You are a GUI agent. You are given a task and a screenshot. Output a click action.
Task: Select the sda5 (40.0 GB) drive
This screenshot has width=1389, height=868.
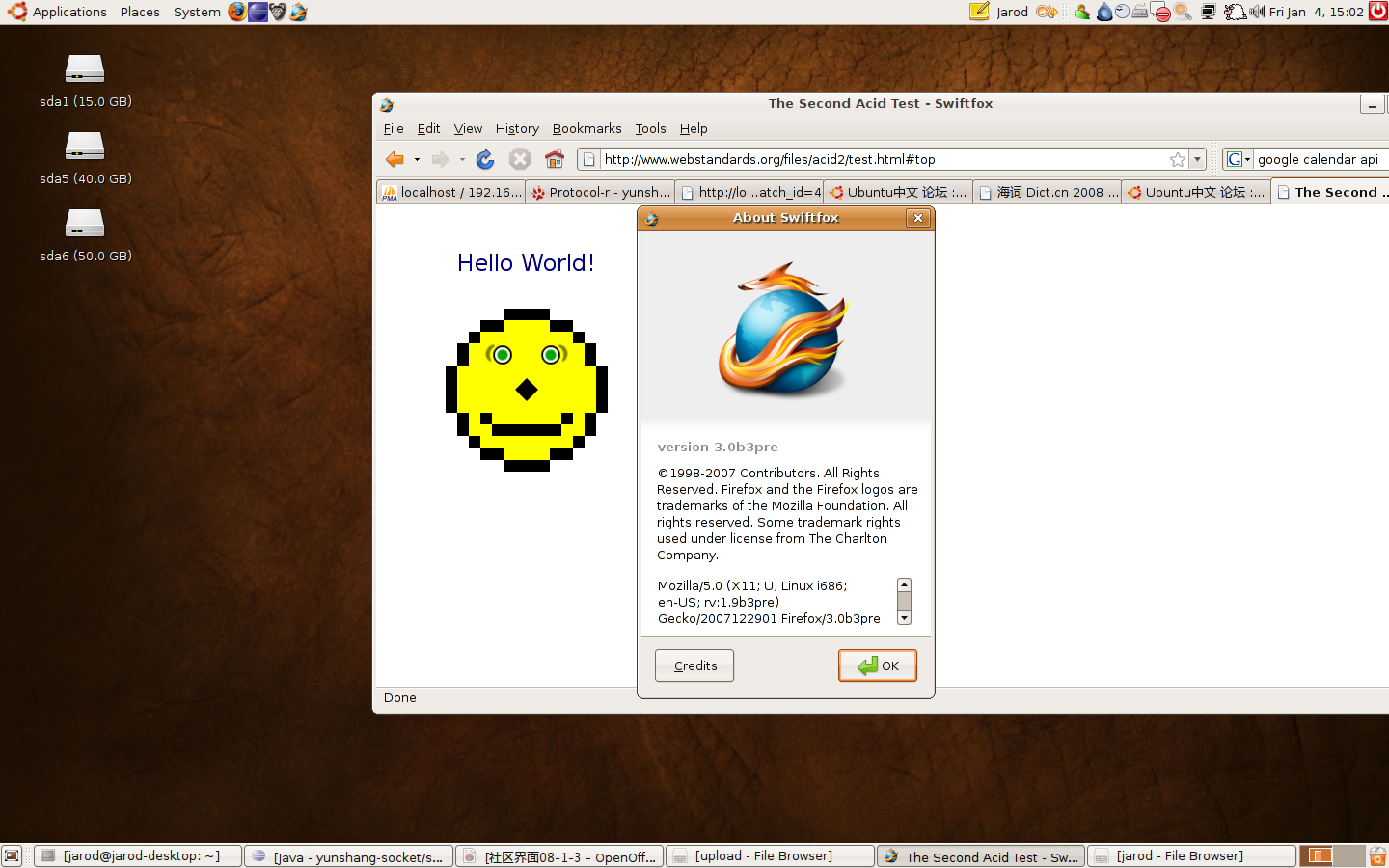click(85, 147)
